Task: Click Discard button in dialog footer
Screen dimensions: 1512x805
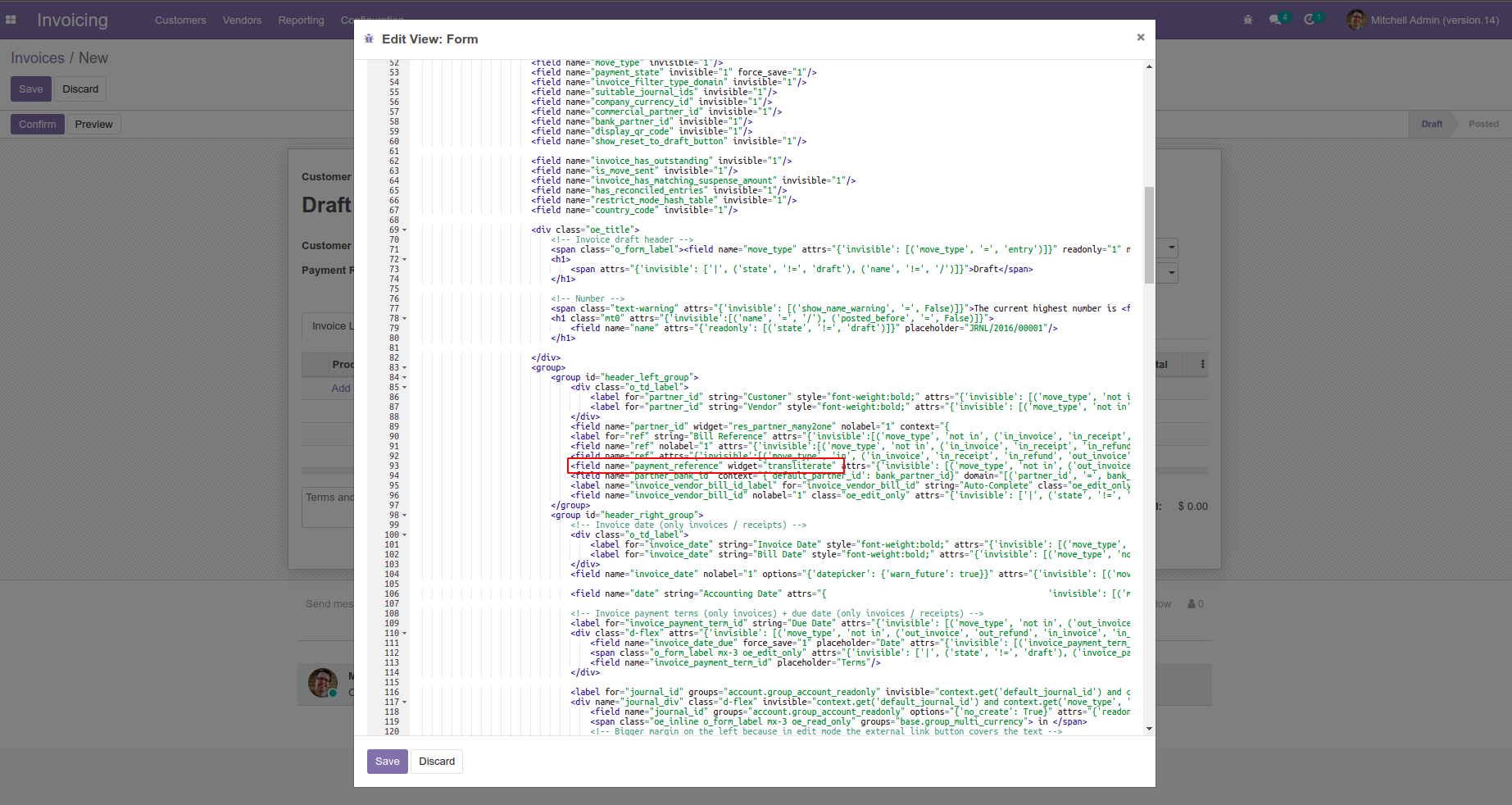Action: 437,762
